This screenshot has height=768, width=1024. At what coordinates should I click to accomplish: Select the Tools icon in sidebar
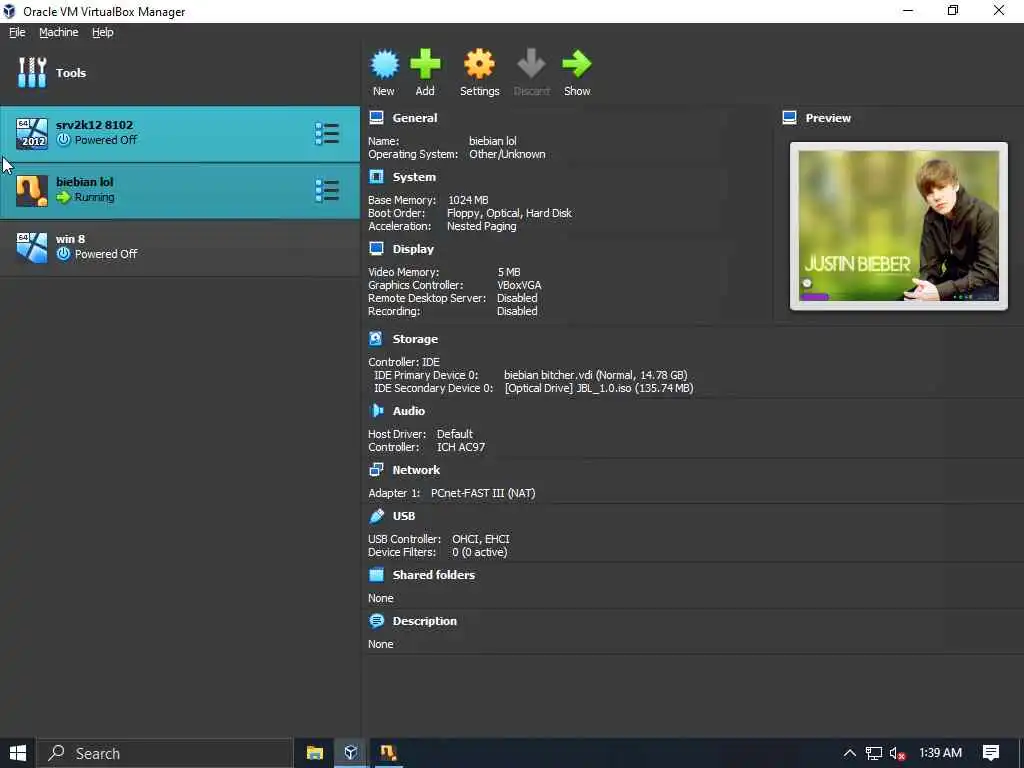[32, 72]
